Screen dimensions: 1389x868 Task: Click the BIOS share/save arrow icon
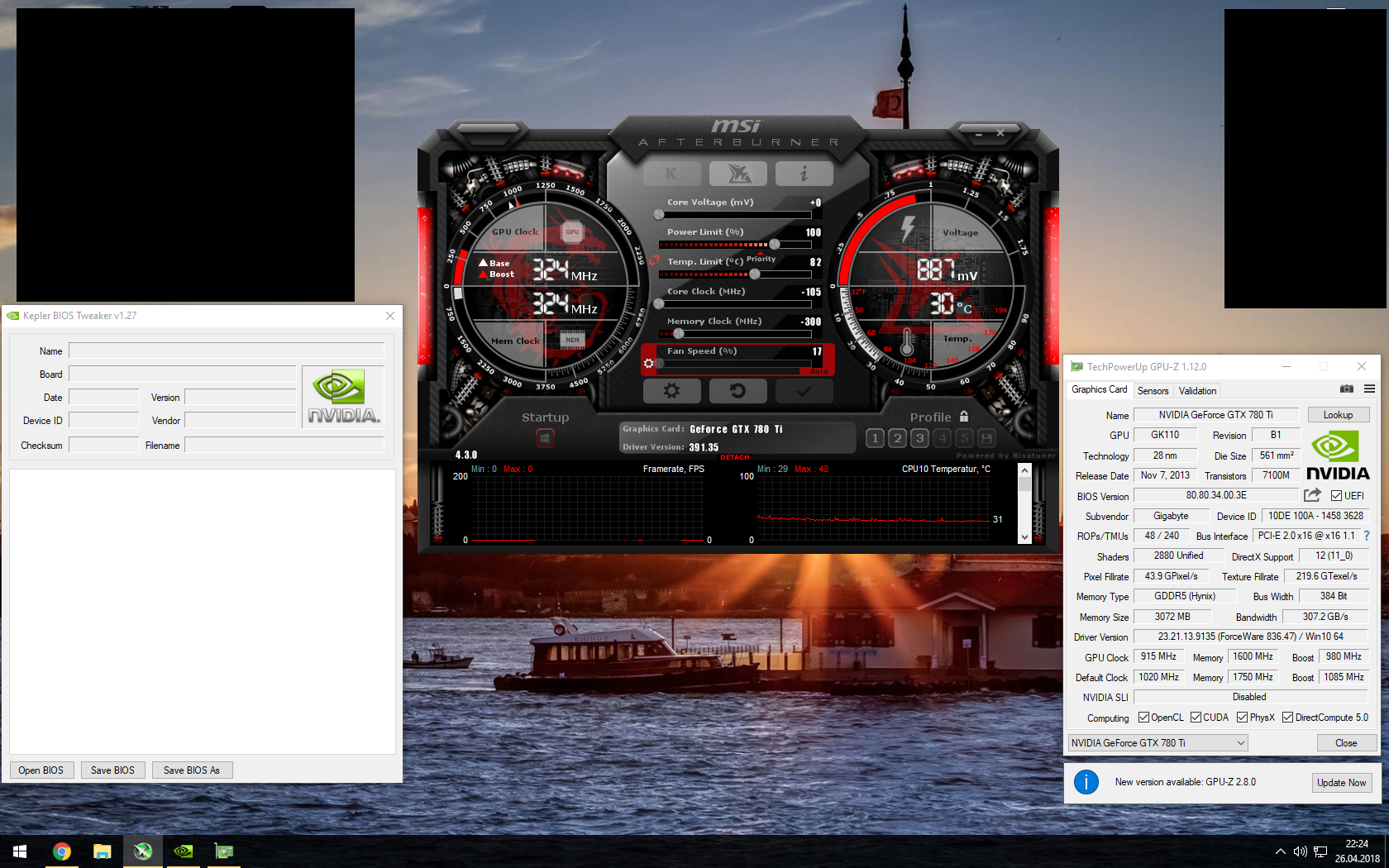click(x=1312, y=495)
